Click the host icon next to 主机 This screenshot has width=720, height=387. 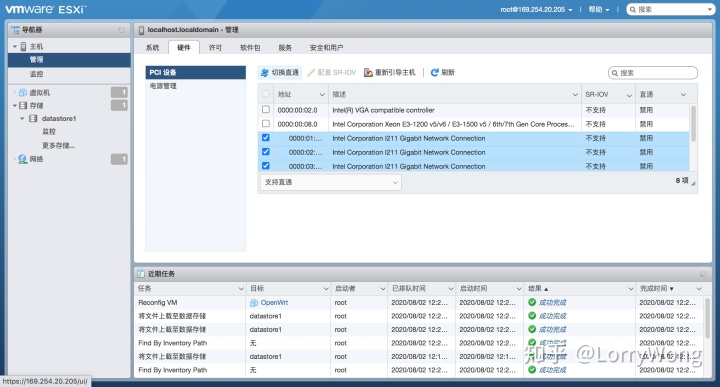pos(23,46)
